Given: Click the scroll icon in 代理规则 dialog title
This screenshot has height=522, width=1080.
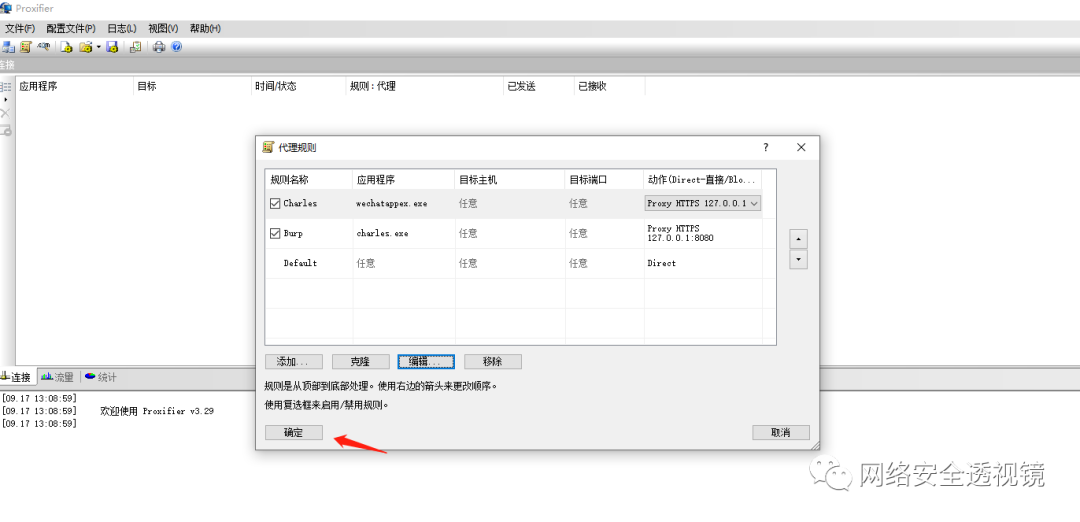Looking at the screenshot, I should (268, 147).
